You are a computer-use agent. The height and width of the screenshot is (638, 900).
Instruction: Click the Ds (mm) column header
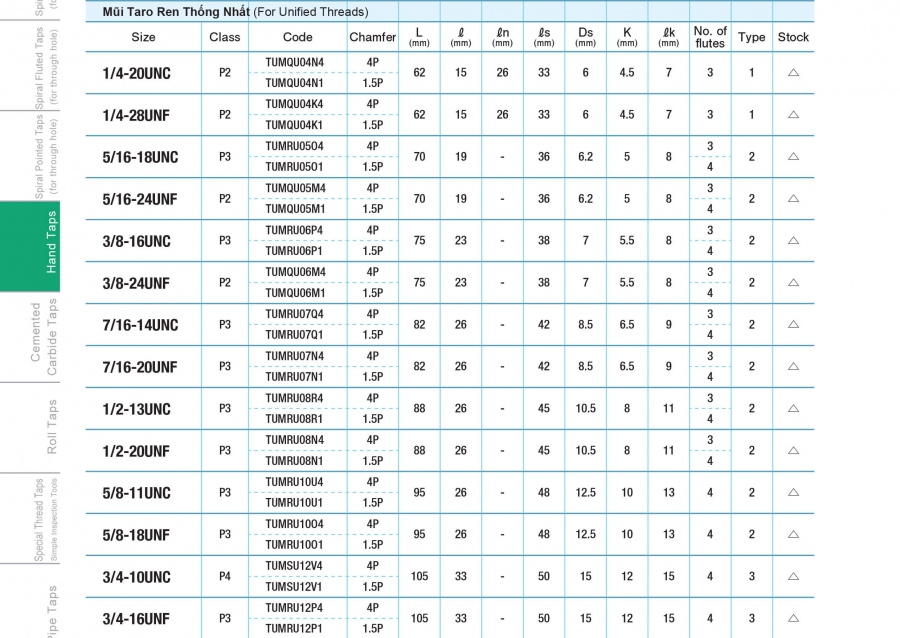(x=585, y=37)
